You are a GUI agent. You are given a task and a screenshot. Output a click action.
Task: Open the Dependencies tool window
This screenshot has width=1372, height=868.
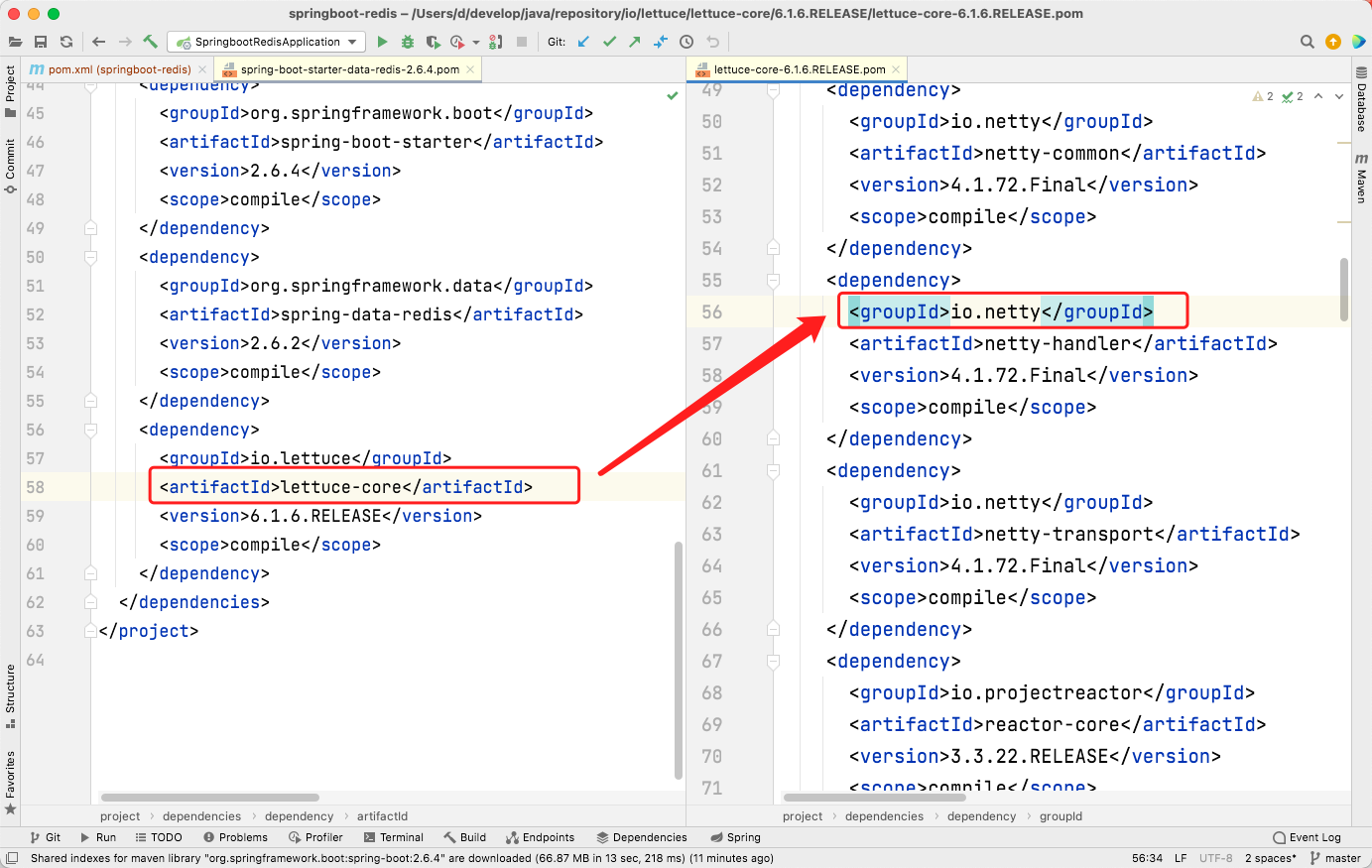[x=642, y=837]
